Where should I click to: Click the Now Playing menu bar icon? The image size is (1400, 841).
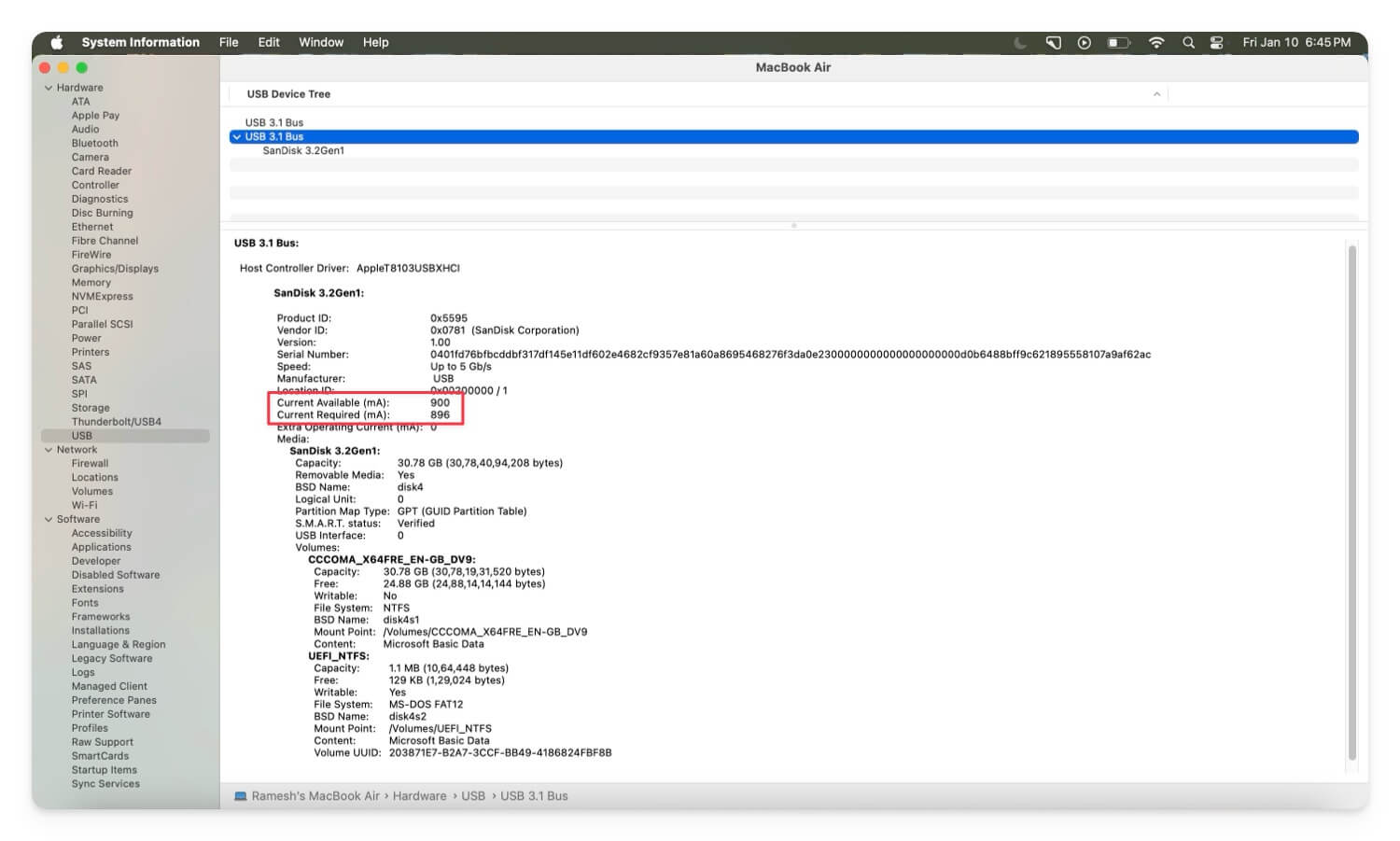pyautogui.click(x=1084, y=42)
